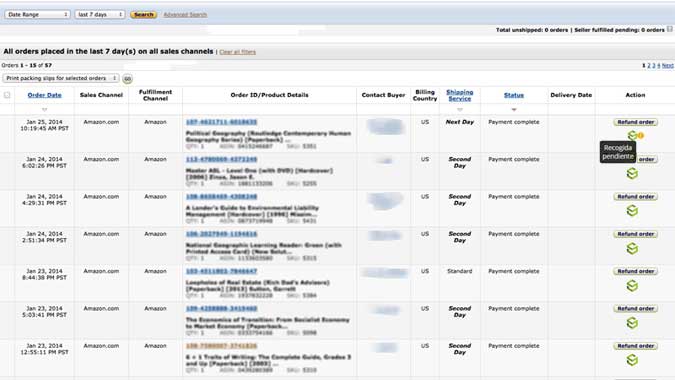This screenshot has height=380, width=675.
Task: Refund order placed Jan 24 6:02:26 PM
Action: coord(646,159)
